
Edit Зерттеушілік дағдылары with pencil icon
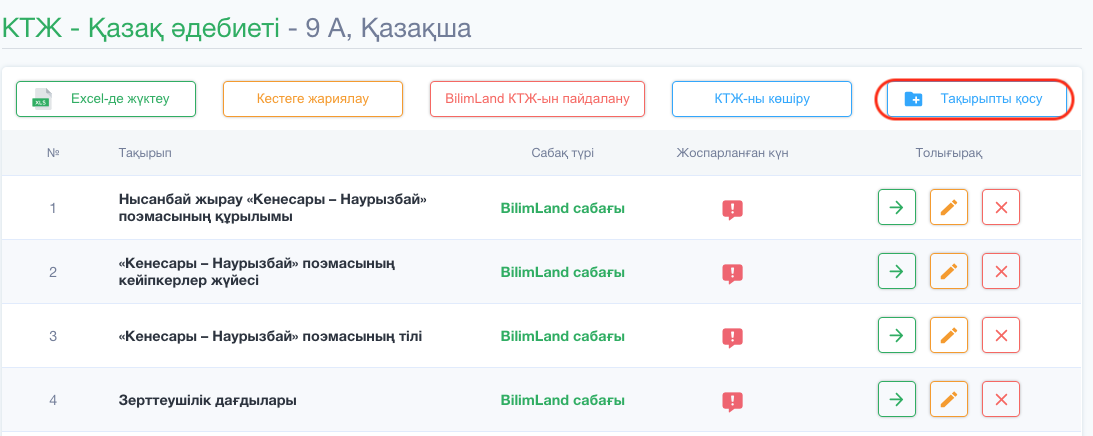(949, 400)
